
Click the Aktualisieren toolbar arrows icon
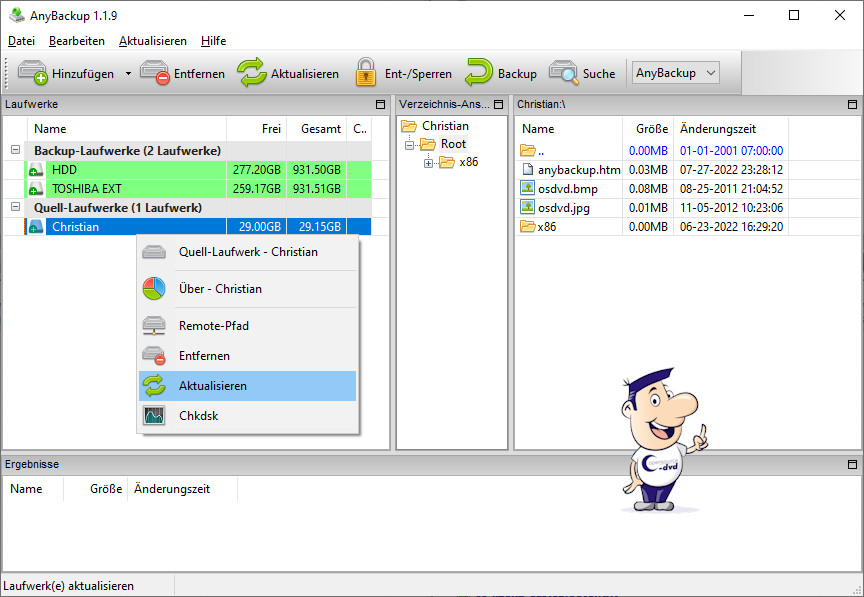[252, 73]
